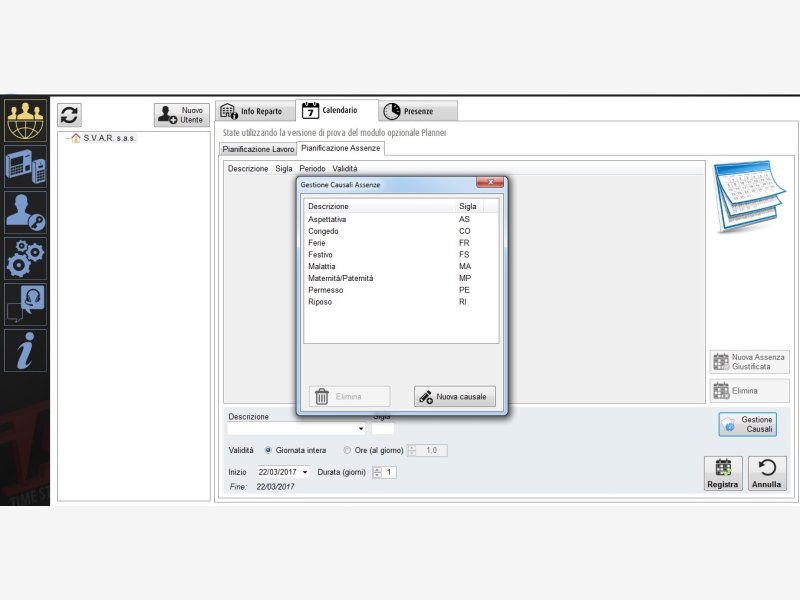This screenshot has height=600, width=800.
Task: Open the user access key sidebar icon
Action: tap(25, 212)
